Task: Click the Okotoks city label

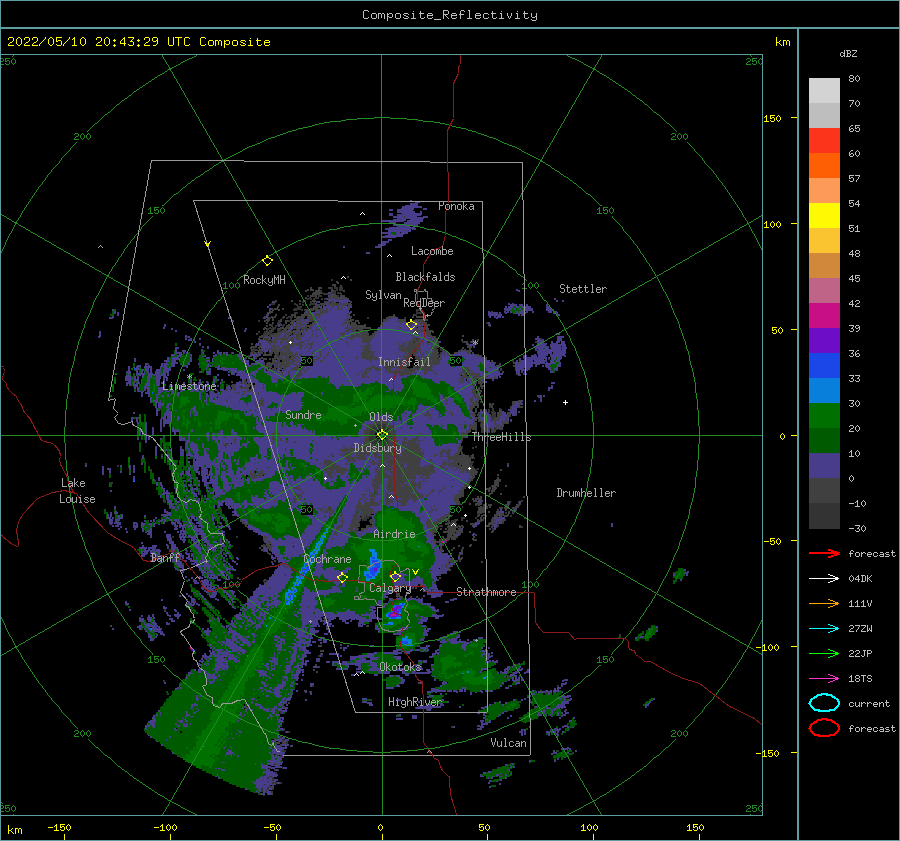Action: [x=401, y=666]
